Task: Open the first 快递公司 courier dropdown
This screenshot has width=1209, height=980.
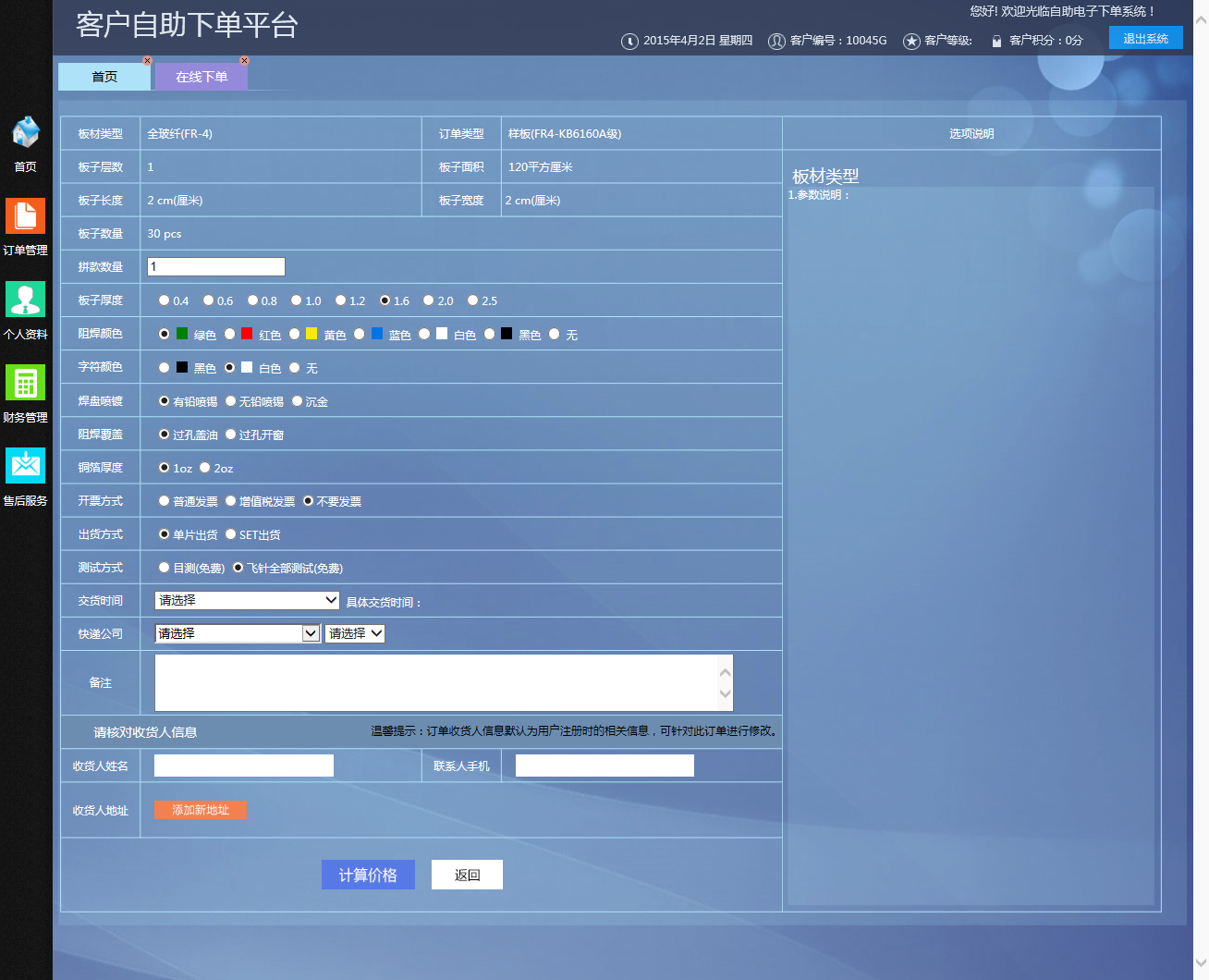Action: [x=238, y=634]
